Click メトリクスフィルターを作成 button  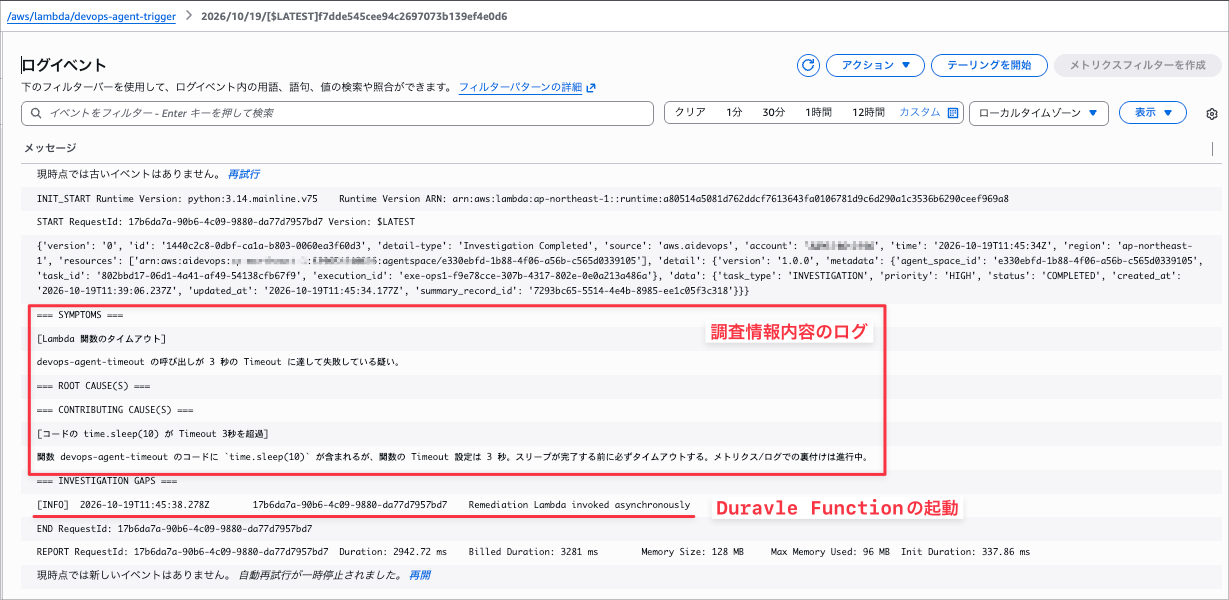pyautogui.click(x=1137, y=65)
